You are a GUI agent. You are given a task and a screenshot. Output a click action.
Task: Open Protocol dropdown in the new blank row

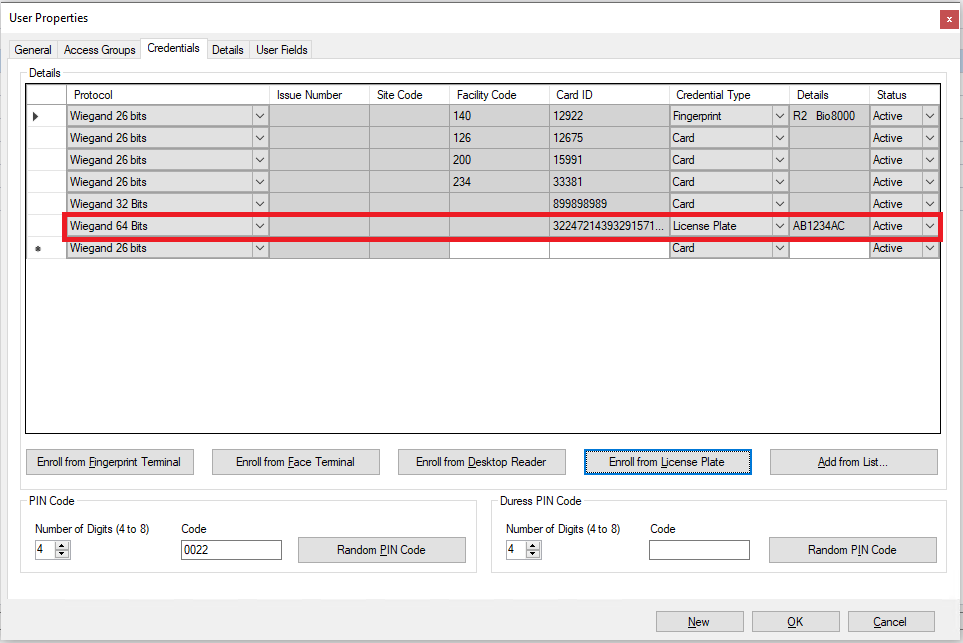[x=260, y=248]
